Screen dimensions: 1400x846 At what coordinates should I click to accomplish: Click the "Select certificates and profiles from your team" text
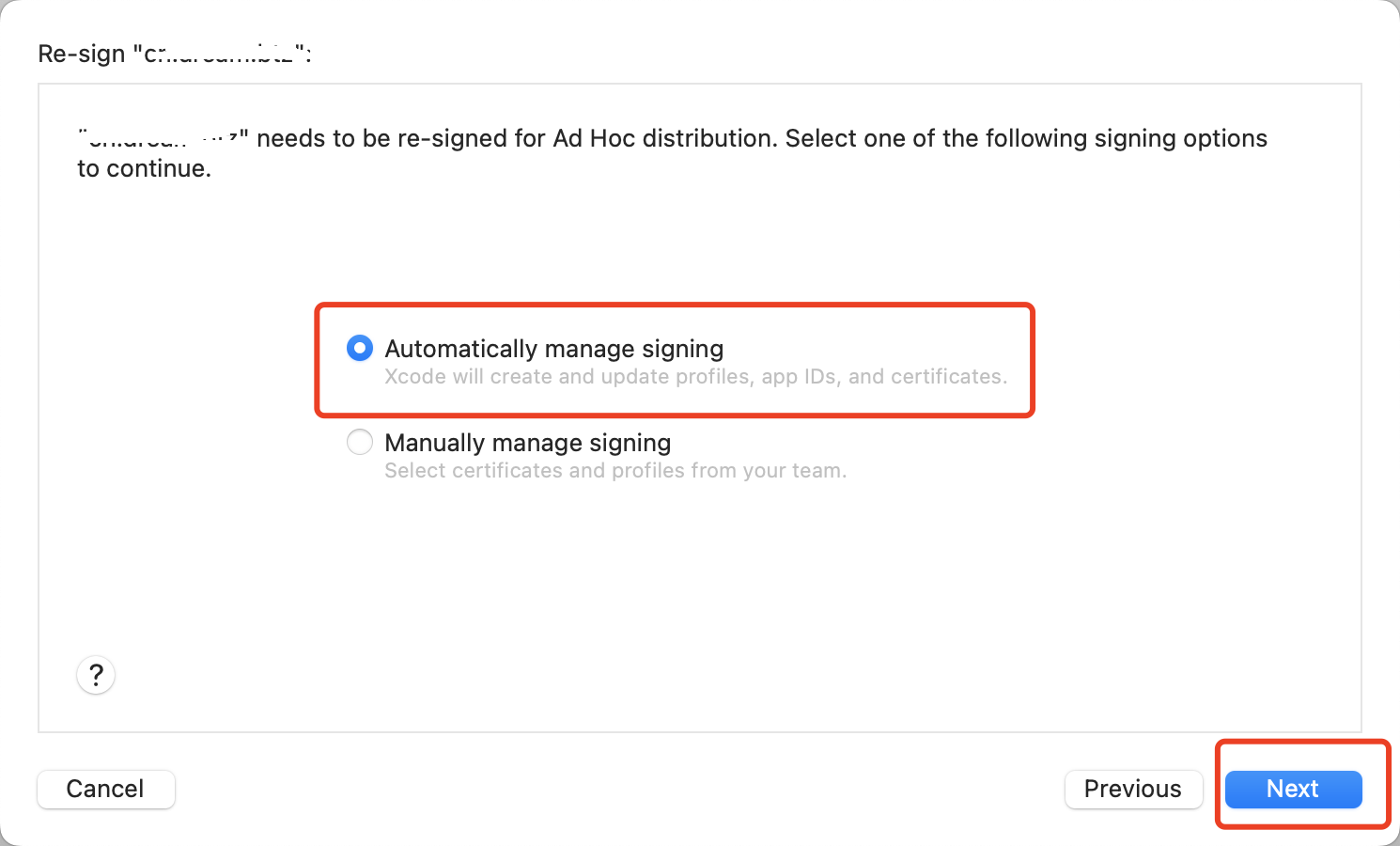[x=615, y=471]
